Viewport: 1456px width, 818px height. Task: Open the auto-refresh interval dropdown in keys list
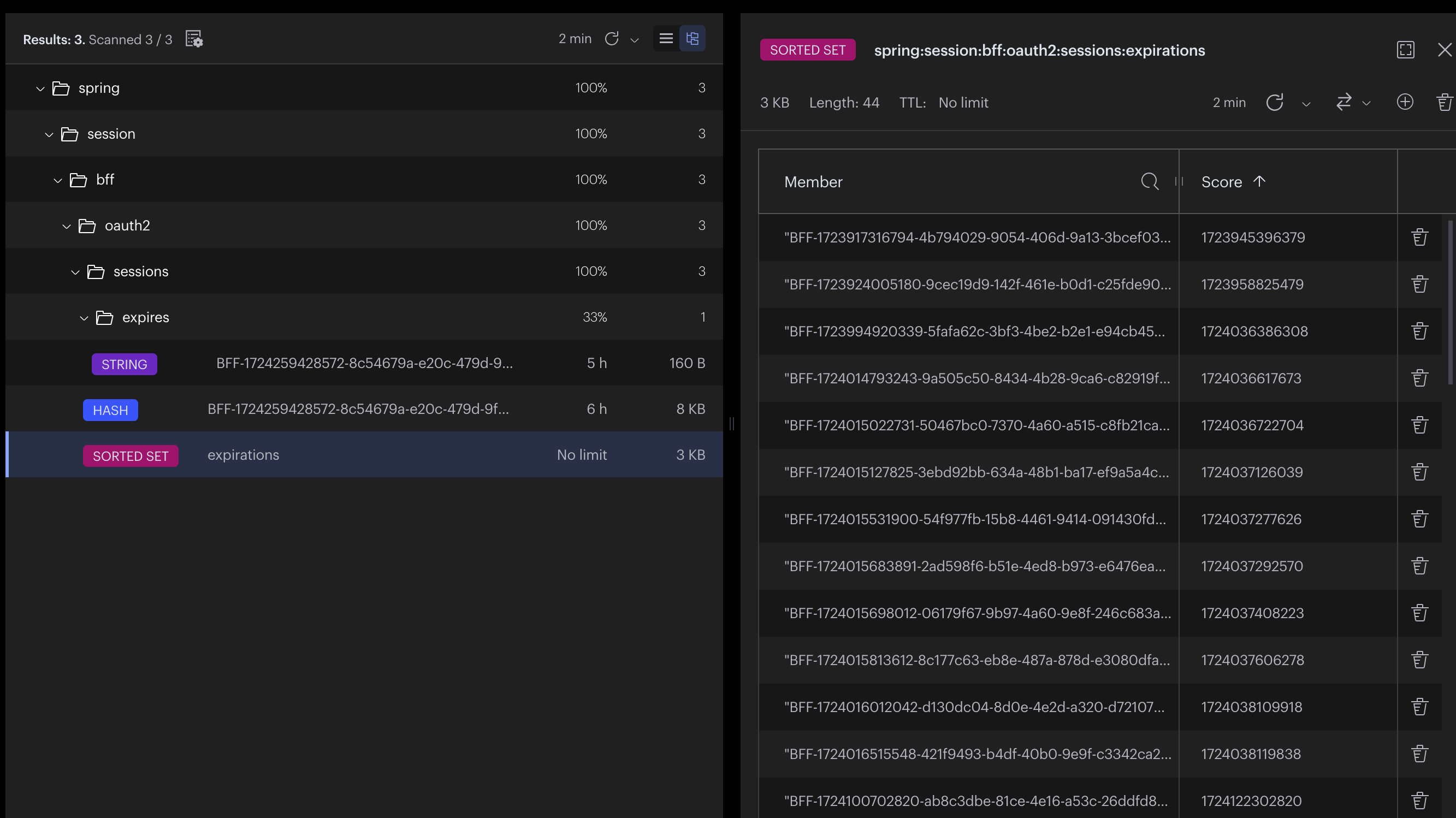click(635, 40)
